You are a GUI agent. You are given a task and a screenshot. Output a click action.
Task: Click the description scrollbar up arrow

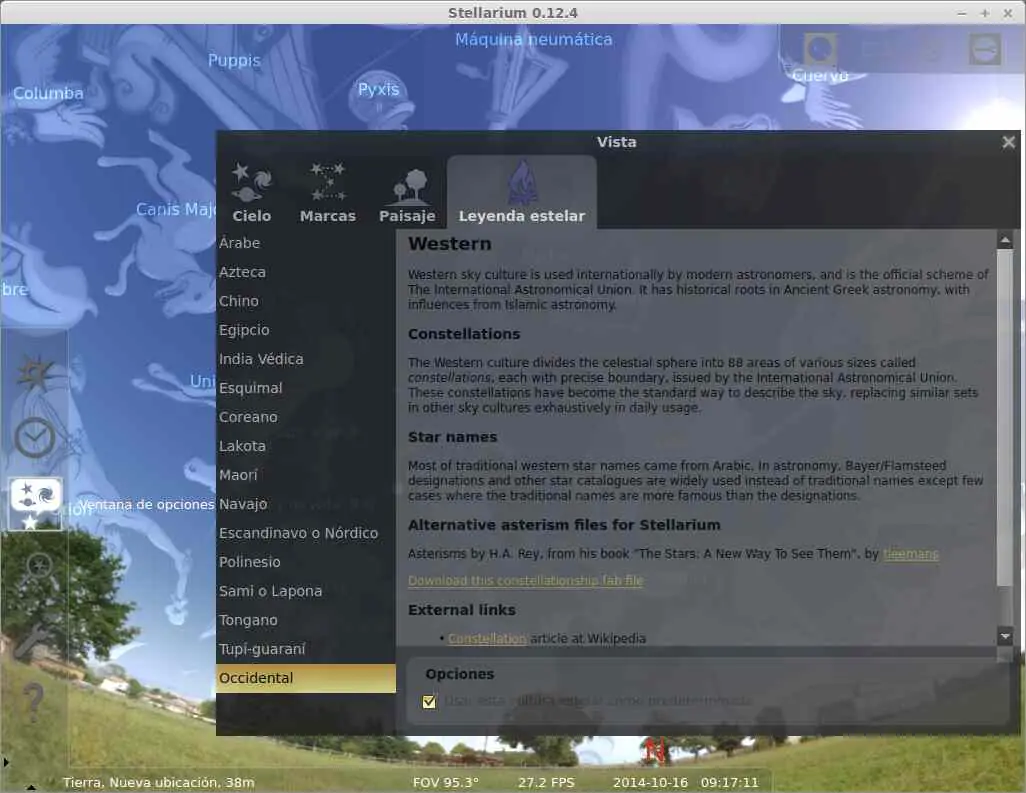click(1004, 241)
